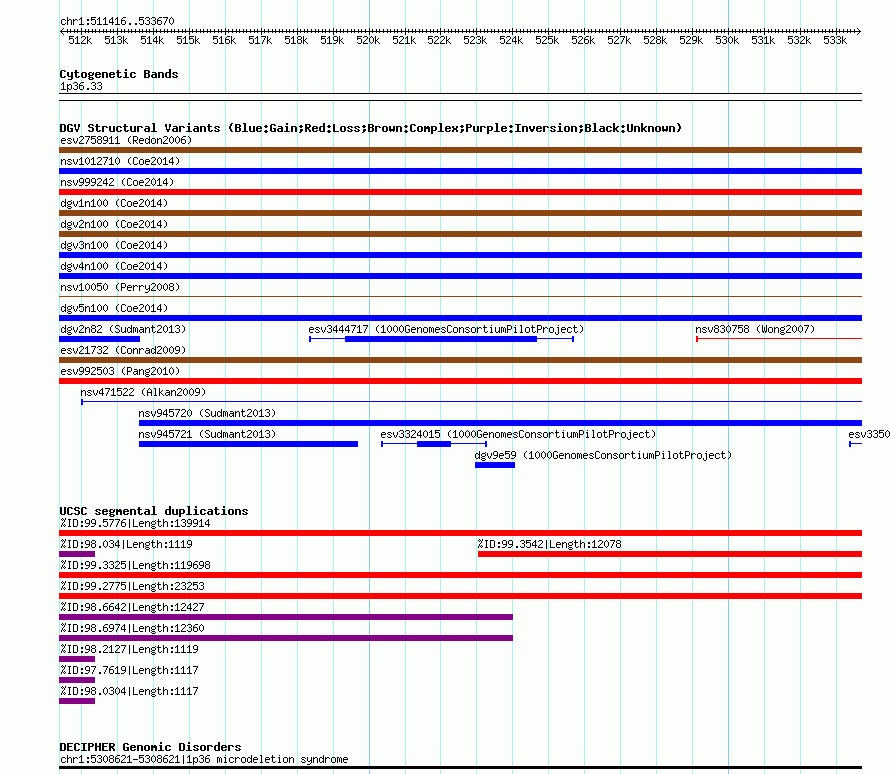This screenshot has height=774, width=890.
Task: Select the %ID:98.6642|Length:12427 purple bar
Action: pyautogui.click(x=286, y=617)
